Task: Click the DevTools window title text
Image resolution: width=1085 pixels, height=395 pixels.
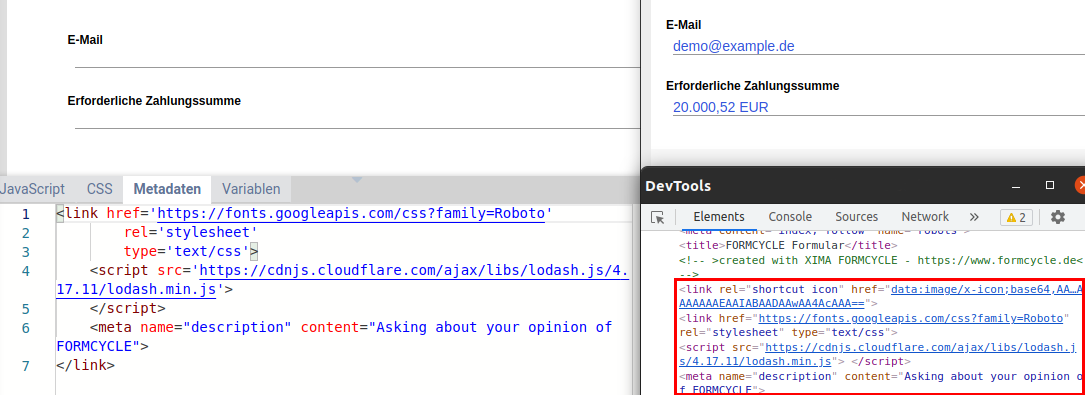Action: [x=677, y=186]
